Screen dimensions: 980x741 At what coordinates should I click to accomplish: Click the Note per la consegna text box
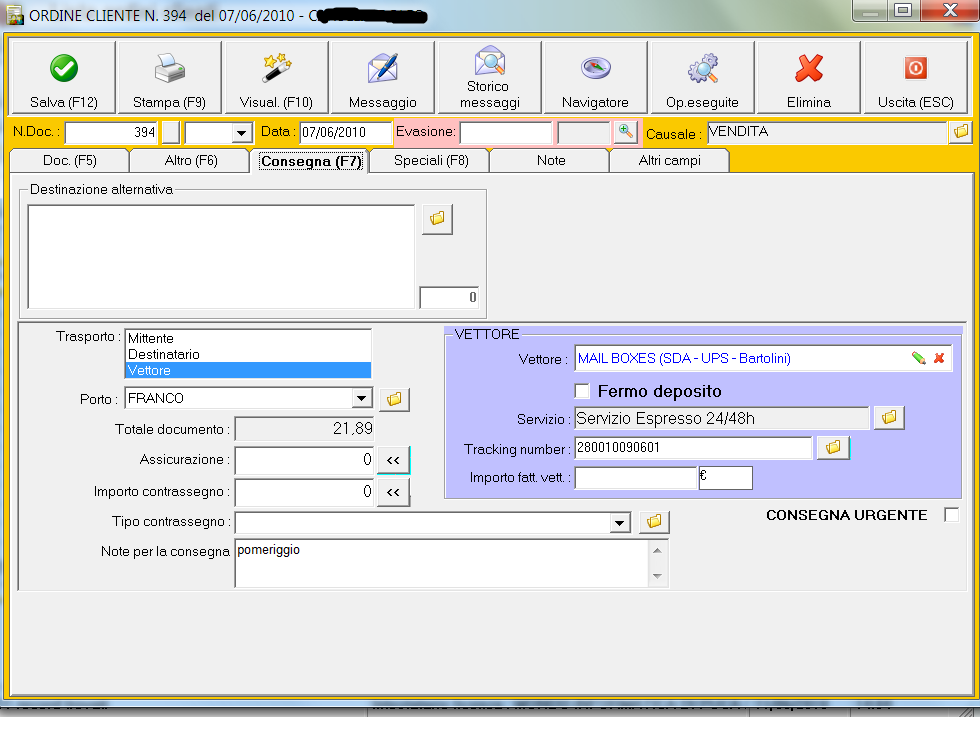(x=442, y=563)
